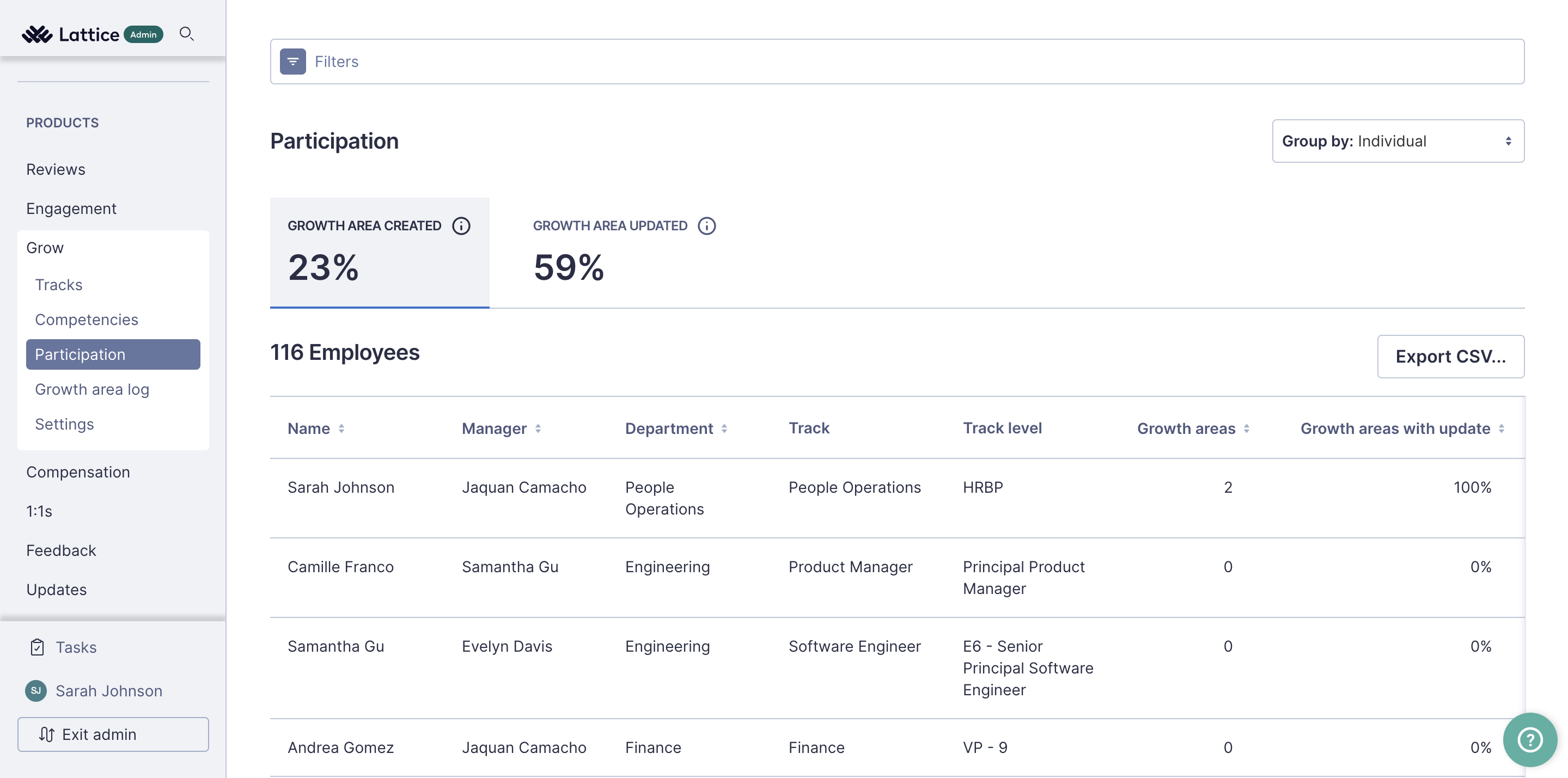1568x778 pixels.
Task: Click the SJ avatar icon
Action: click(36, 690)
